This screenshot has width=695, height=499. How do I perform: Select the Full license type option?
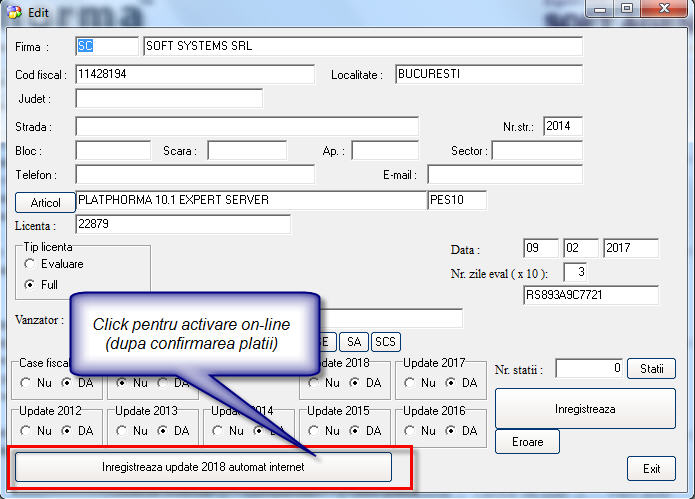click(30, 285)
